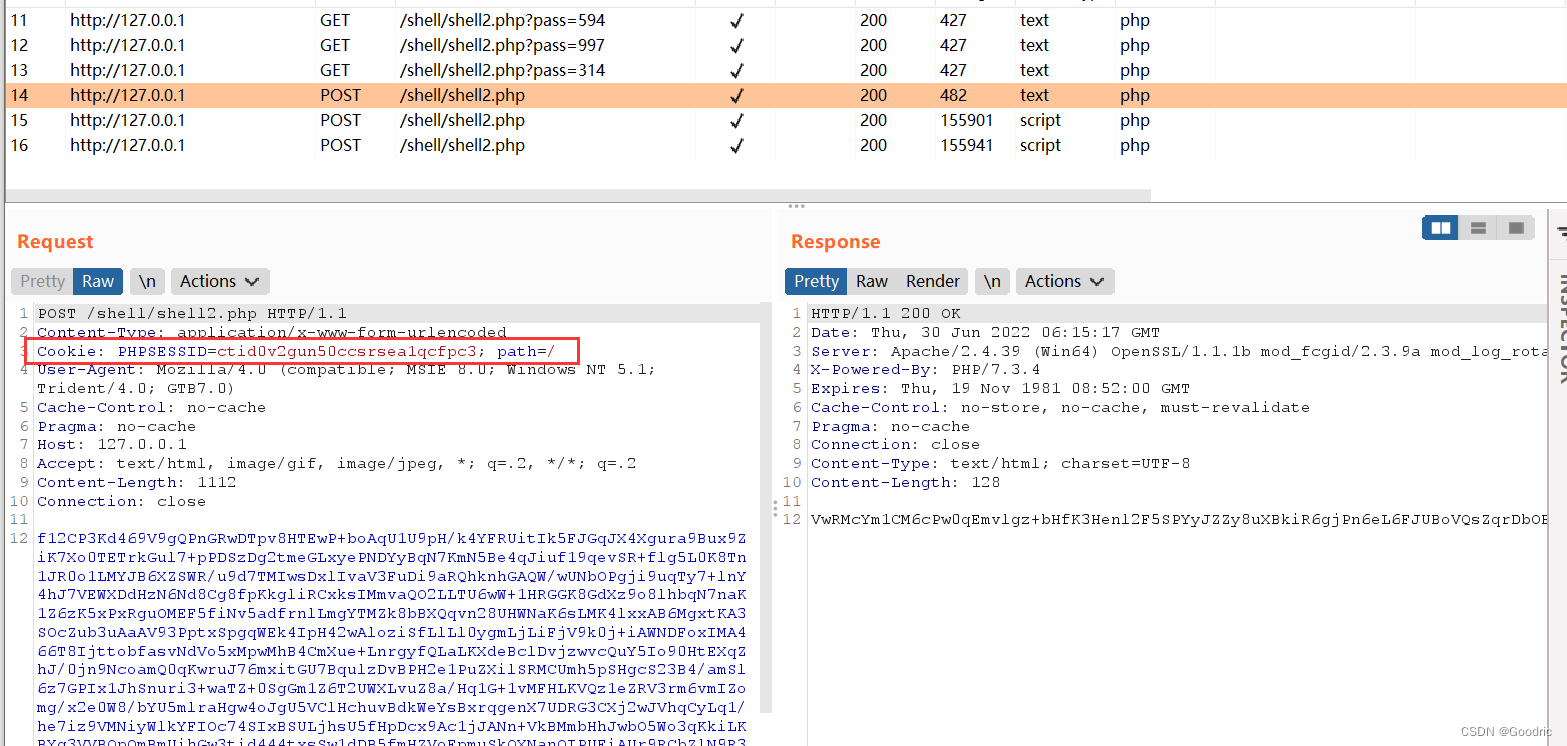Click first line of encrypted request body
The height and width of the screenshot is (746, 1567).
(392, 538)
